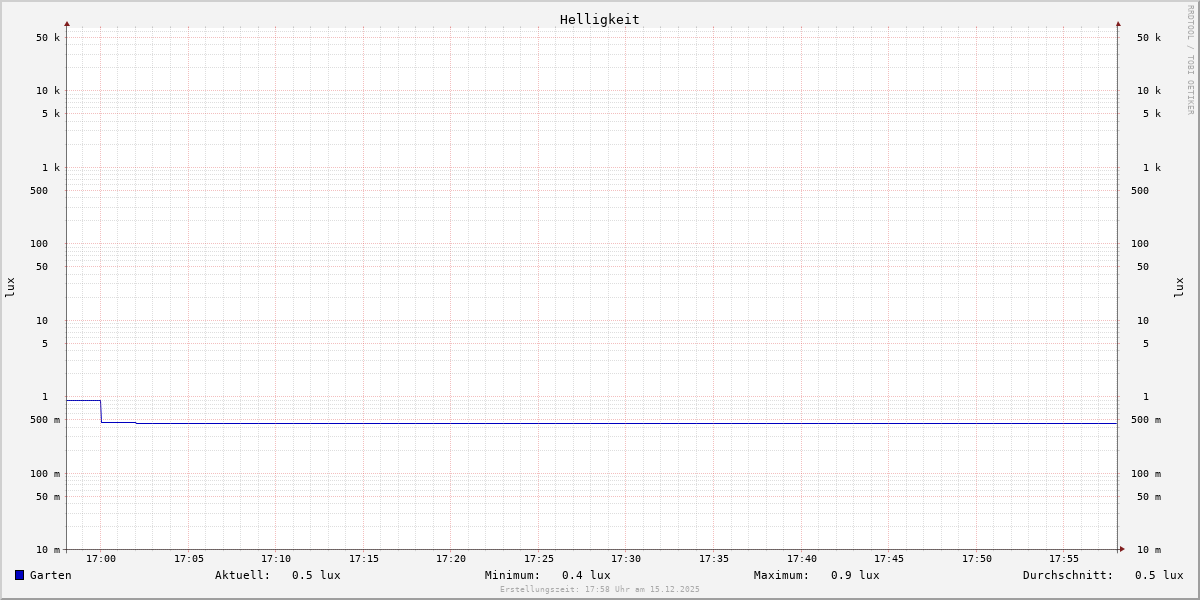Click the Maximum 0.9 lux value
This screenshot has height=600, width=1200.
click(x=855, y=575)
